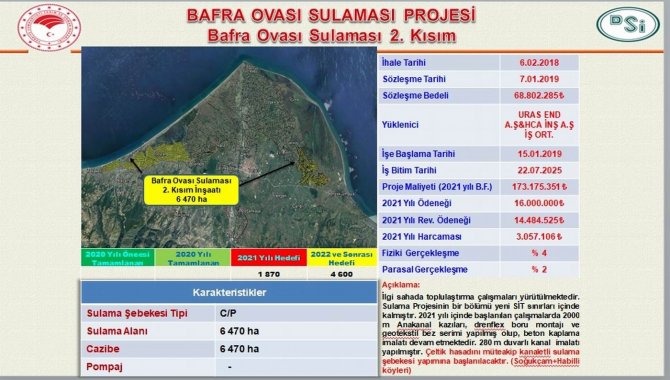670x380 pixels.
Task: Click the 'Sözleşme Bedeli' label
Action: pyautogui.click(x=415, y=95)
